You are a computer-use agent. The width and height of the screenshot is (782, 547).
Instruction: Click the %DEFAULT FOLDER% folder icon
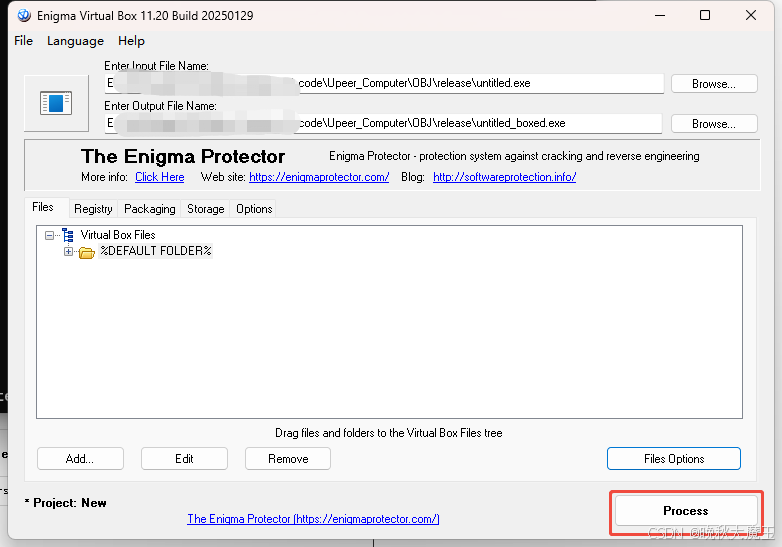[x=87, y=252]
